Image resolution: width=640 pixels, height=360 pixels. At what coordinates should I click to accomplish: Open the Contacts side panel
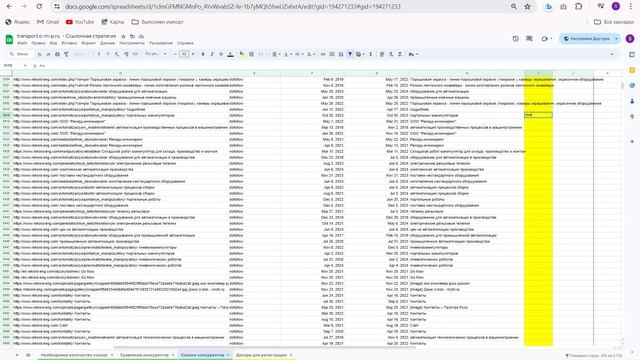[x=632, y=101]
